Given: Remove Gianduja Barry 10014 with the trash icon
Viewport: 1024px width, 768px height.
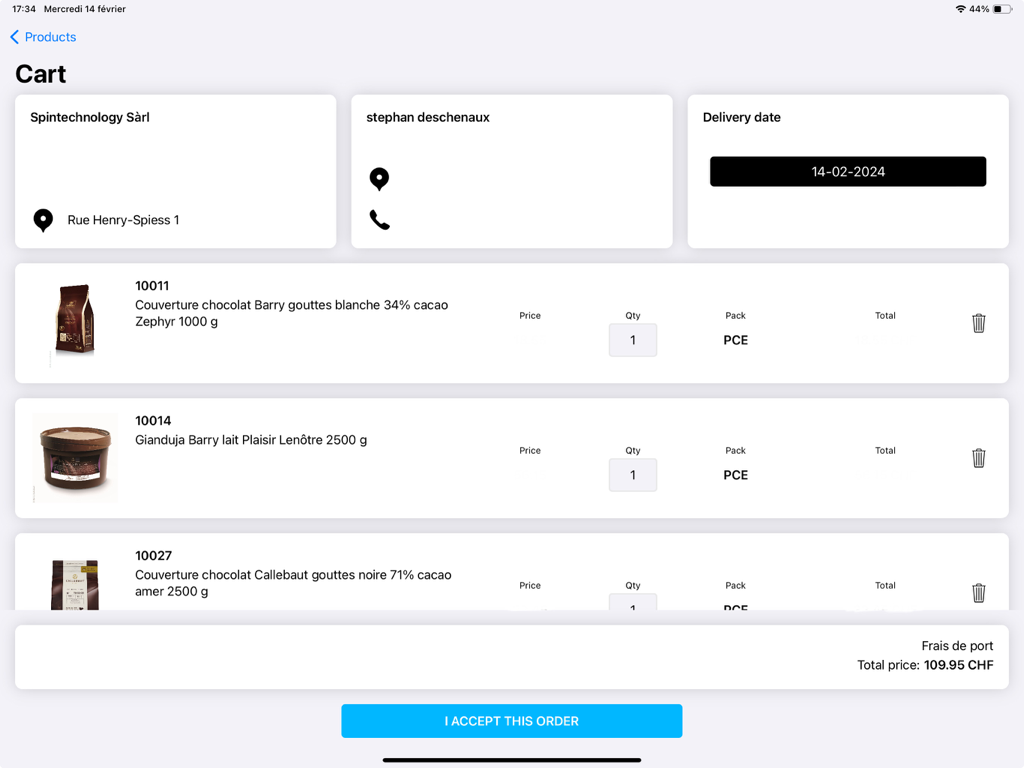Looking at the screenshot, I should tap(978, 457).
